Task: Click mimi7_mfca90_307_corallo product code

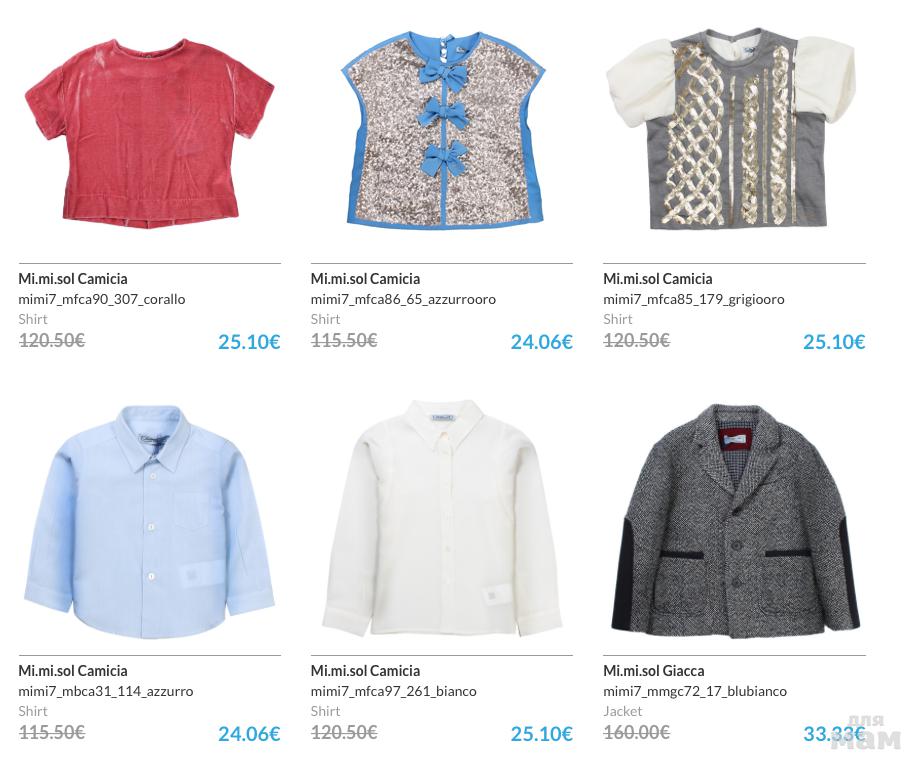Action: (102, 300)
